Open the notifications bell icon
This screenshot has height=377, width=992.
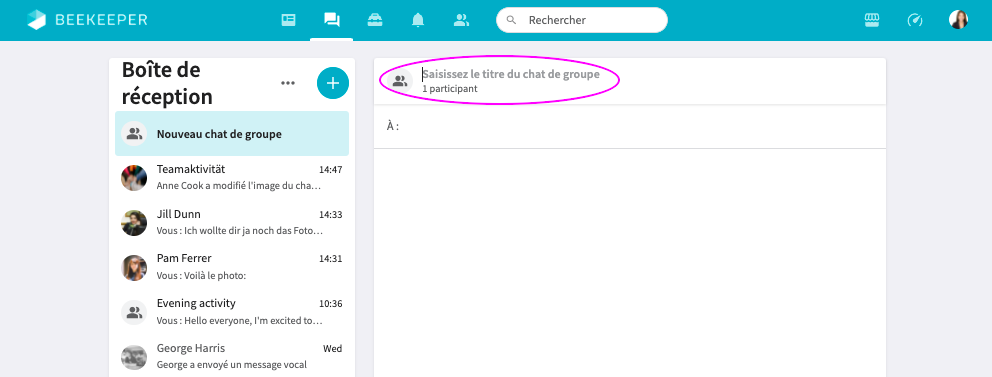point(418,20)
